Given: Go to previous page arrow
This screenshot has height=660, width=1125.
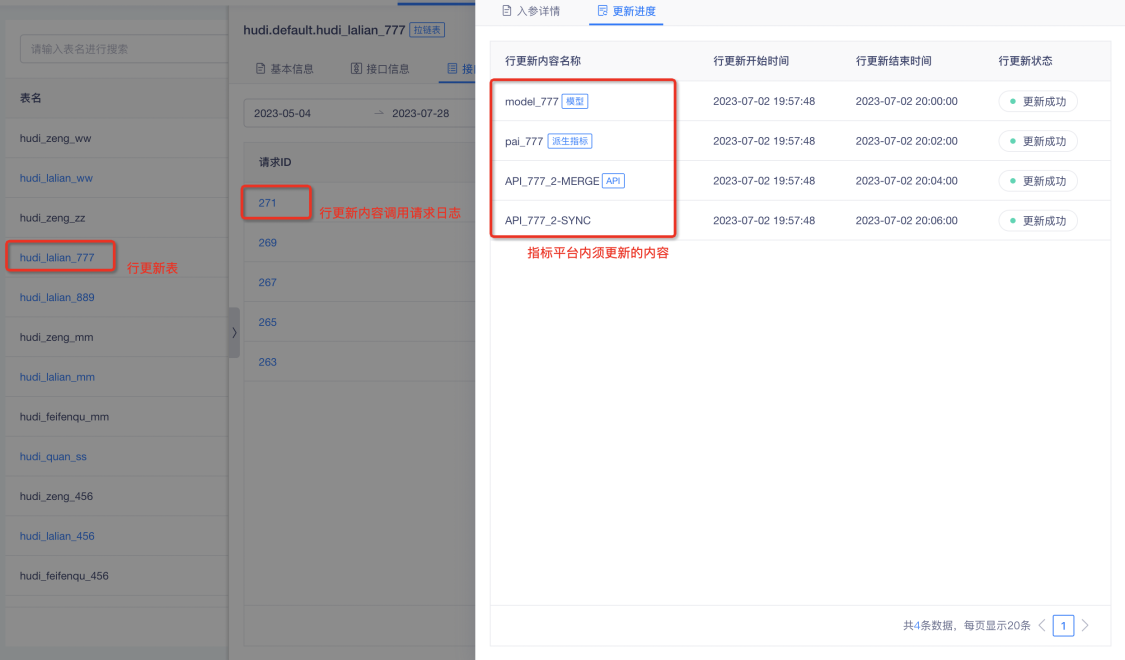Looking at the screenshot, I should [1042, 626].
